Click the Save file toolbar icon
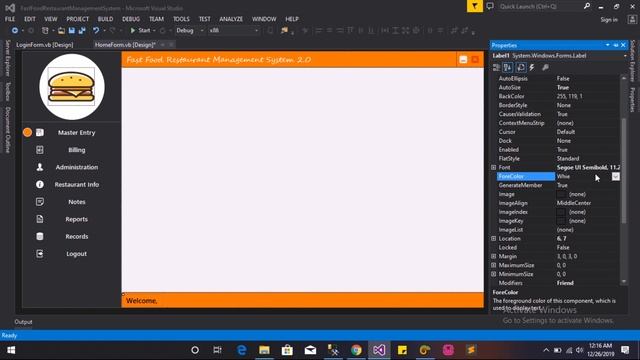The width and height of the screenshot is (640, 360). tap(72, 31)
